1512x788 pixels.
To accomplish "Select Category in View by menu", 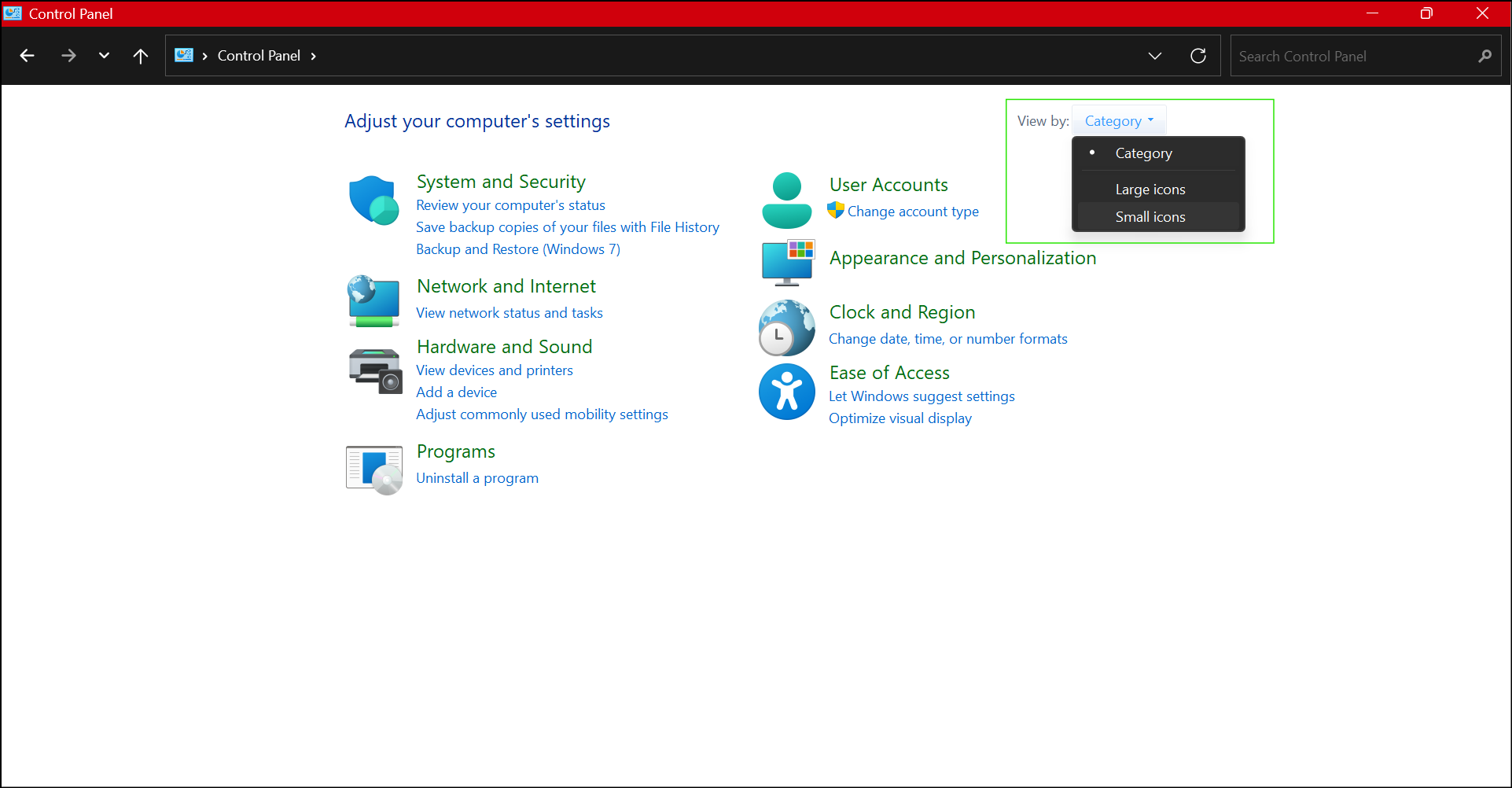I will tap(1158, 153).
